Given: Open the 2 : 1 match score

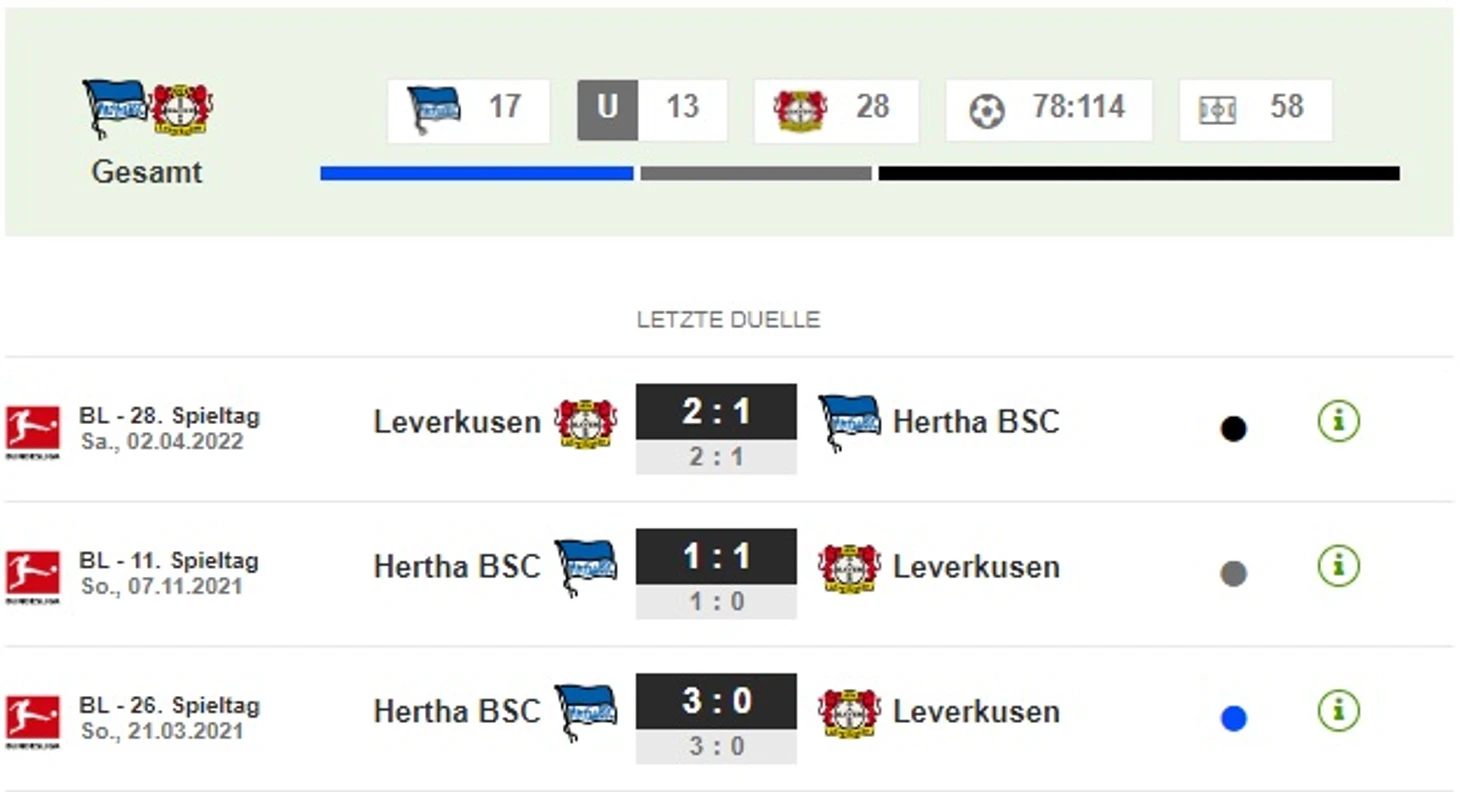Looking at the screenshot, I should tap(716, 411).
